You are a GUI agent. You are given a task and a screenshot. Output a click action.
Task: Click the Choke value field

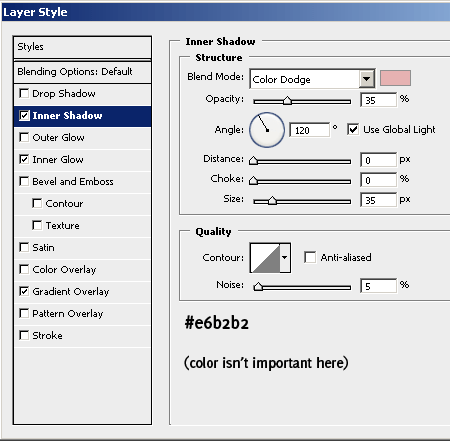pyautogui.click(x=379, y=180)
